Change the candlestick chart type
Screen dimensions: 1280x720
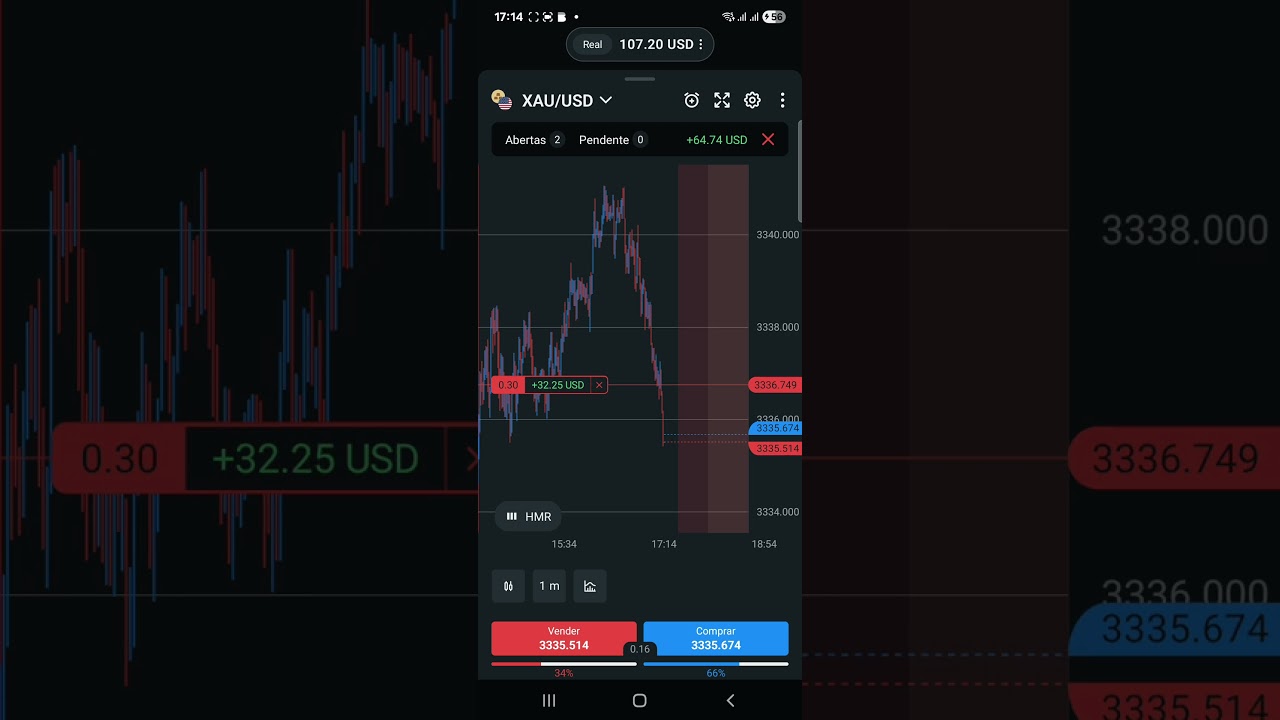(508, 586)
